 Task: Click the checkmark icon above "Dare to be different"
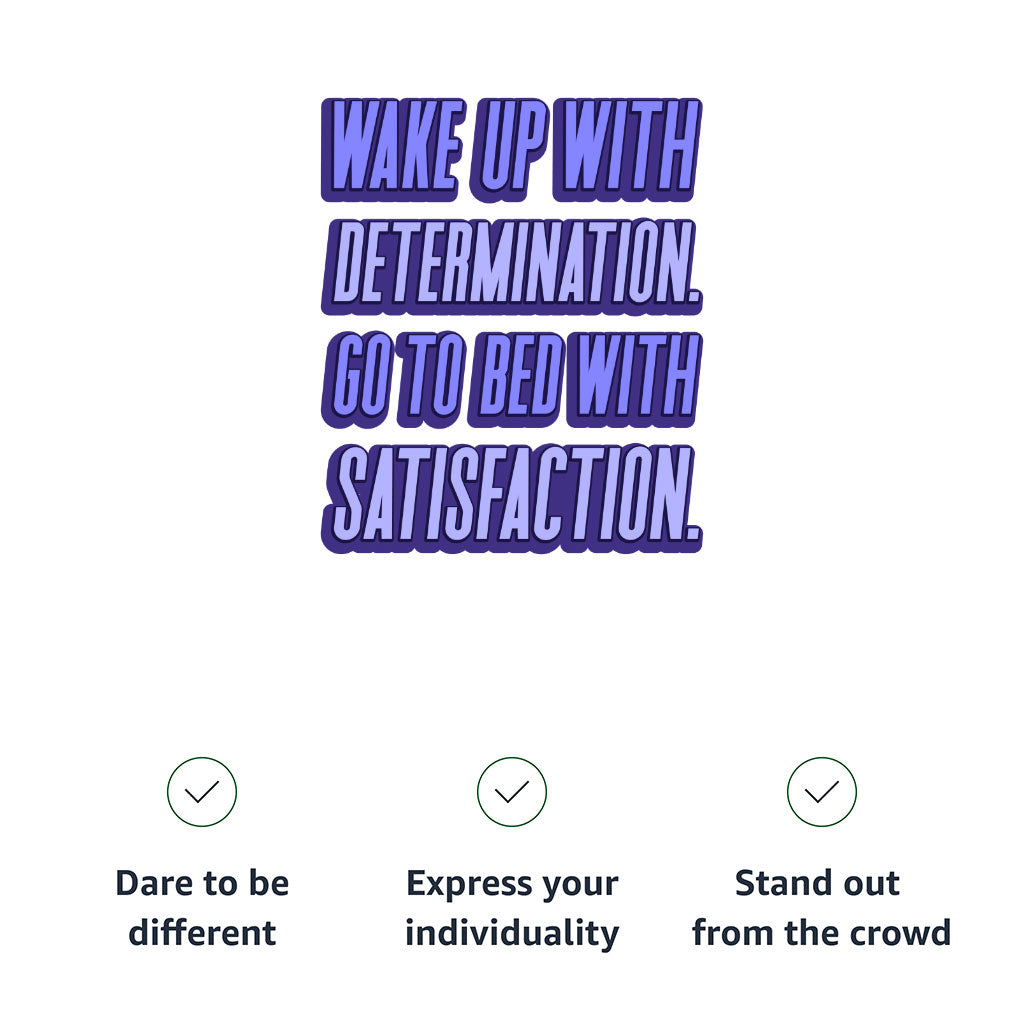point(202,792)
